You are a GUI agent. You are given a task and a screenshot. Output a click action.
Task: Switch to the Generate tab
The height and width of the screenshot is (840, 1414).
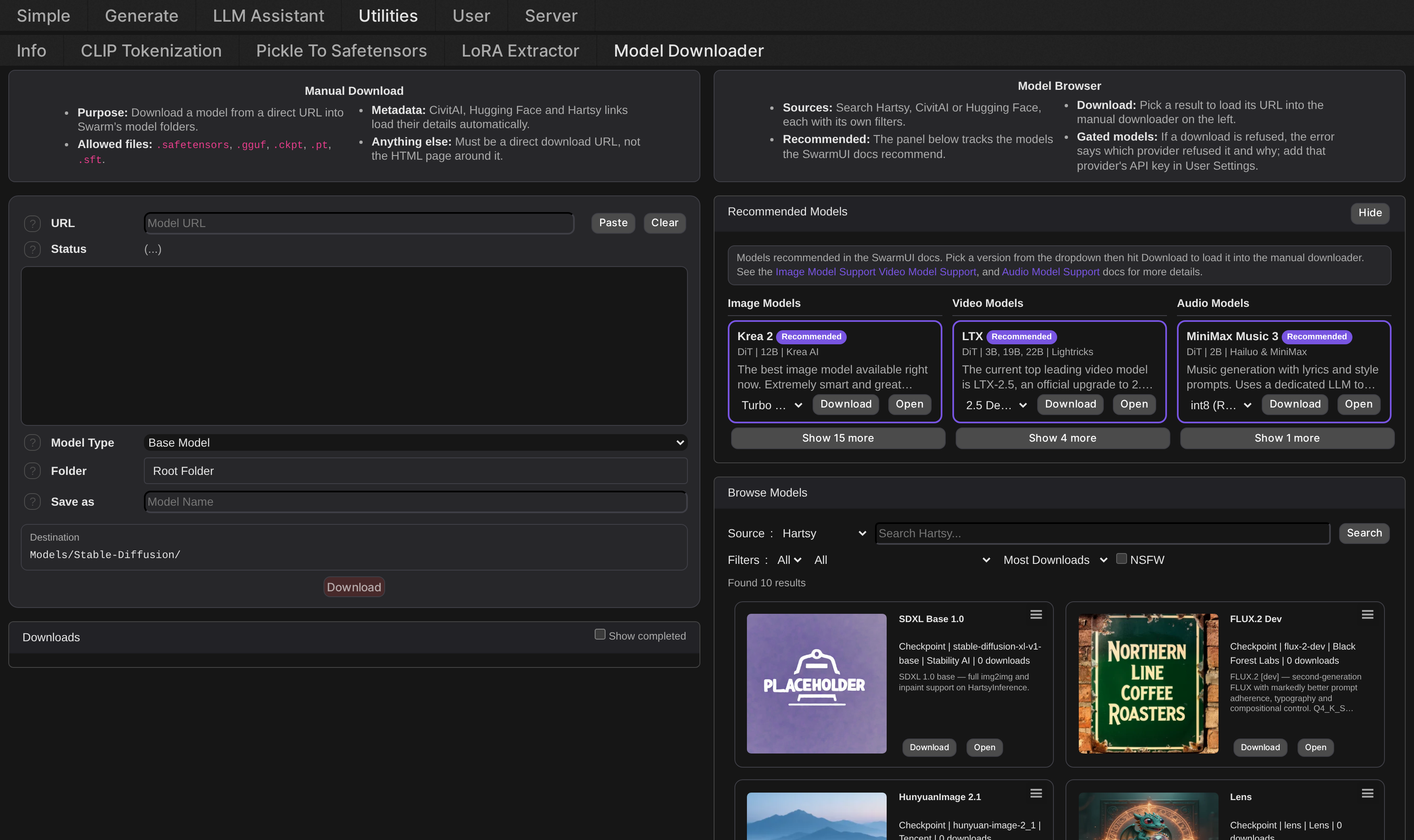(x=141, y=16)
